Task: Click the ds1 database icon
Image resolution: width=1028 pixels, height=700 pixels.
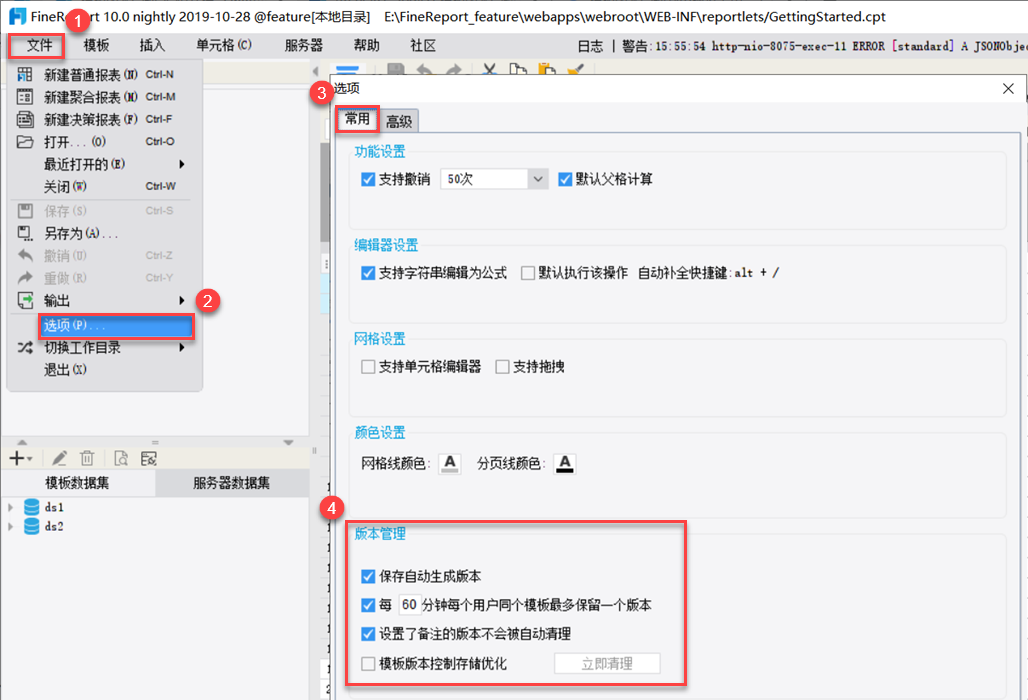Action: [x=31, y=507]
